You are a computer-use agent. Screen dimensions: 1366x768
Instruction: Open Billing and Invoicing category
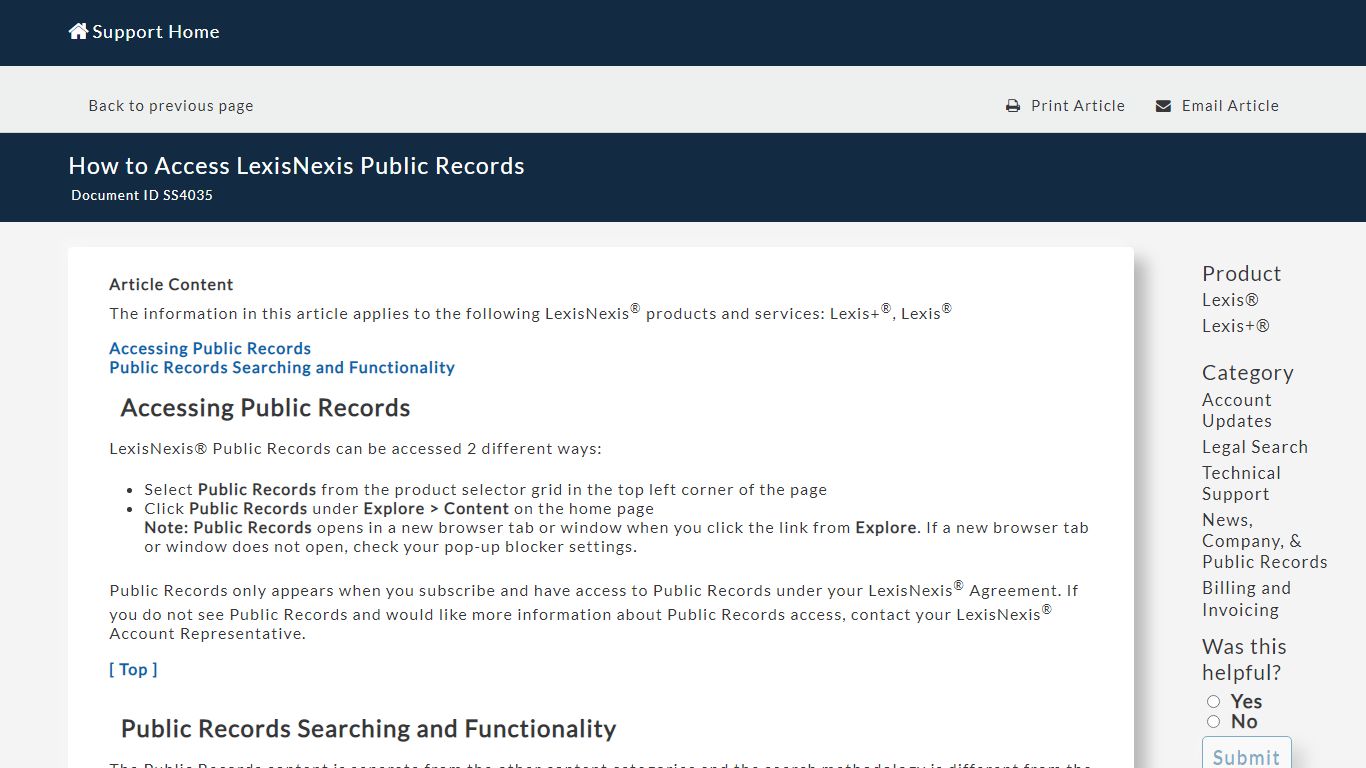coord(1246,599)
